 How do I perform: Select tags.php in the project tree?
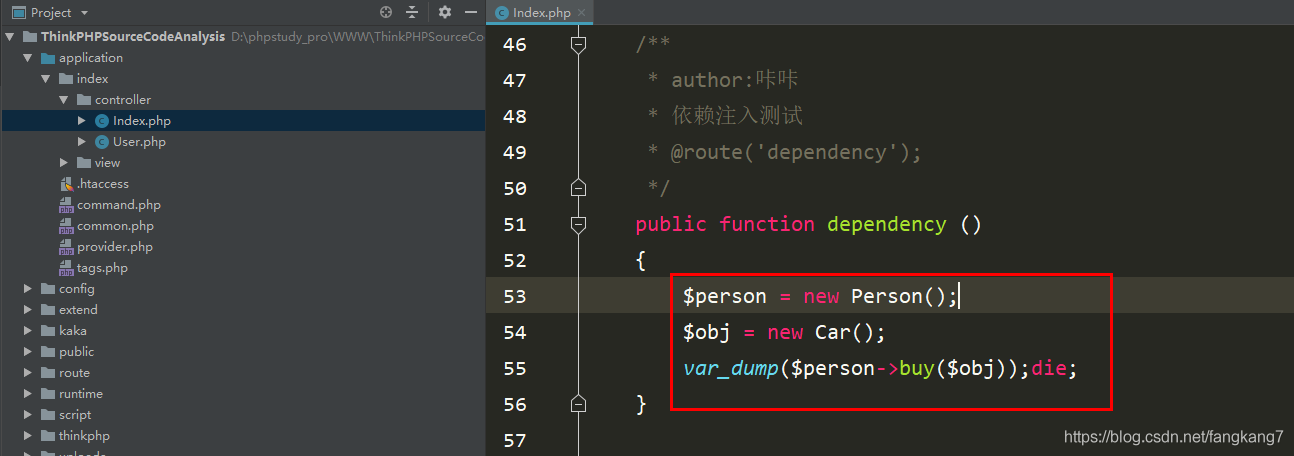[x=102, y=268]
